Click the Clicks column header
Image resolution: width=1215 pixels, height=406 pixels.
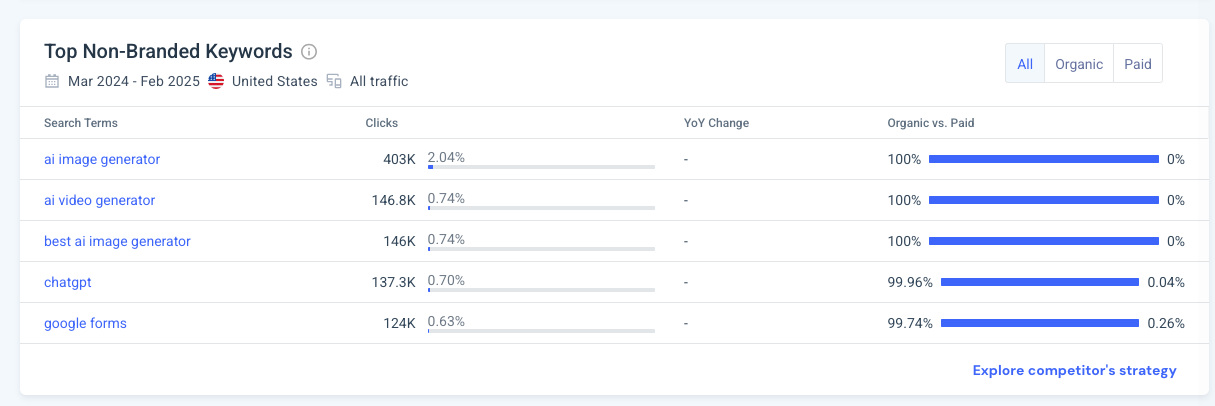coord(382,123)
